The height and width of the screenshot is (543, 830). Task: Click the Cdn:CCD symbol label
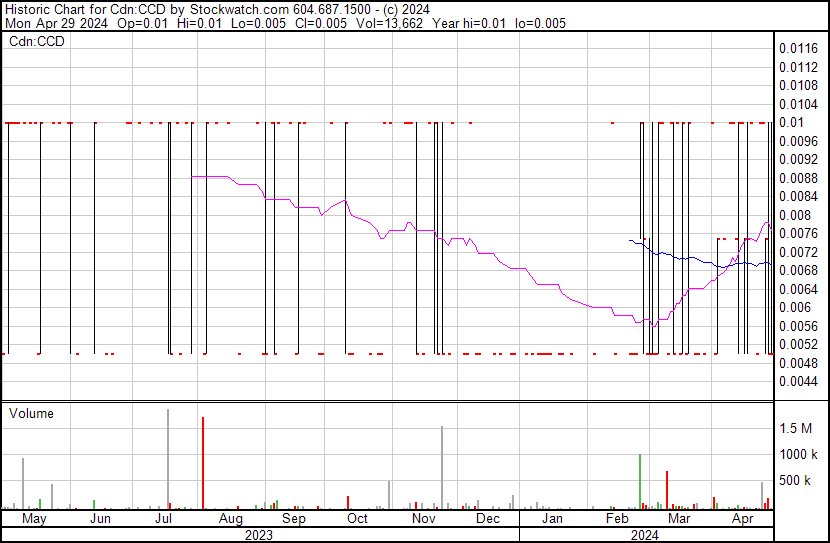(37, 41)
